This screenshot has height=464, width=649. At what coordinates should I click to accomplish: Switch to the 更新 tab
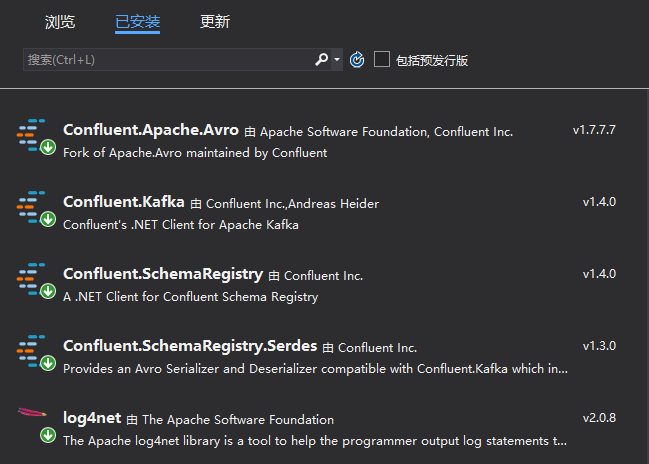pyautogui.click(x=215, y=22)
